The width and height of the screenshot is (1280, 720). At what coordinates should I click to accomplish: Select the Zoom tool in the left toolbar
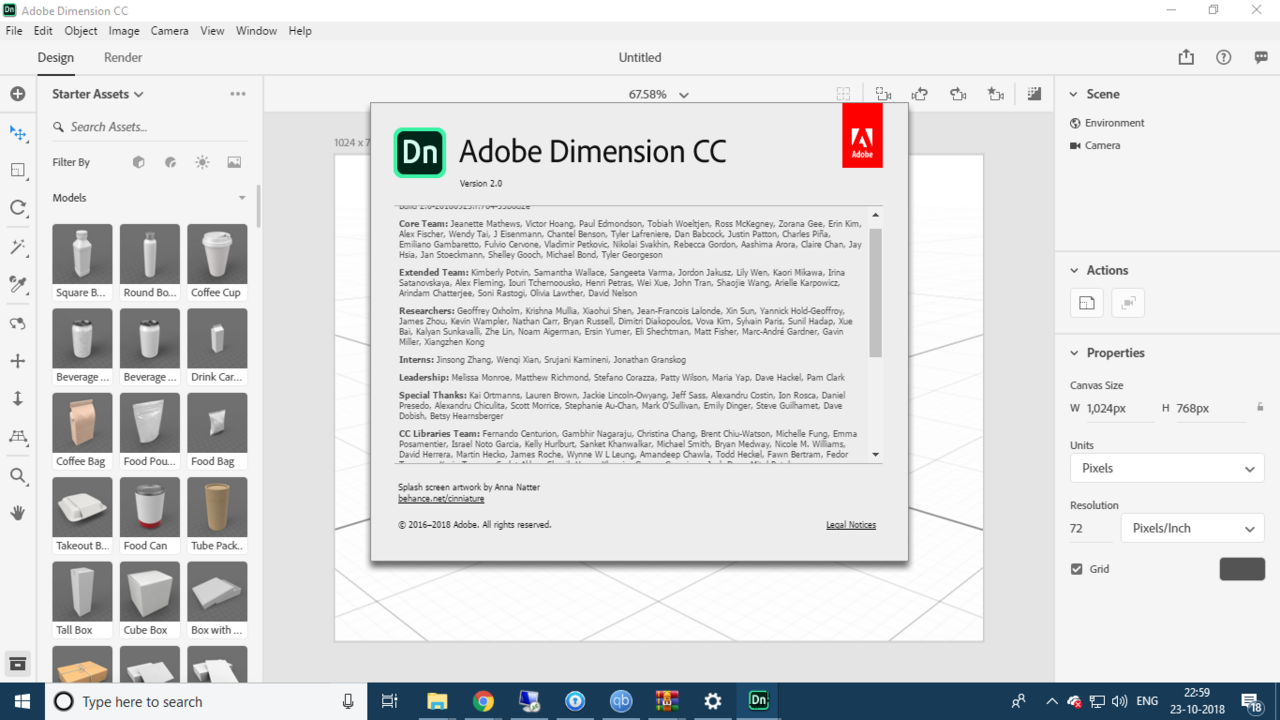click(x=18, y=476)
